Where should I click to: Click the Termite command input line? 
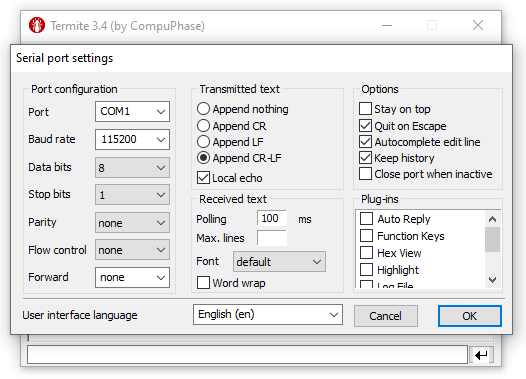pos(247,355)
